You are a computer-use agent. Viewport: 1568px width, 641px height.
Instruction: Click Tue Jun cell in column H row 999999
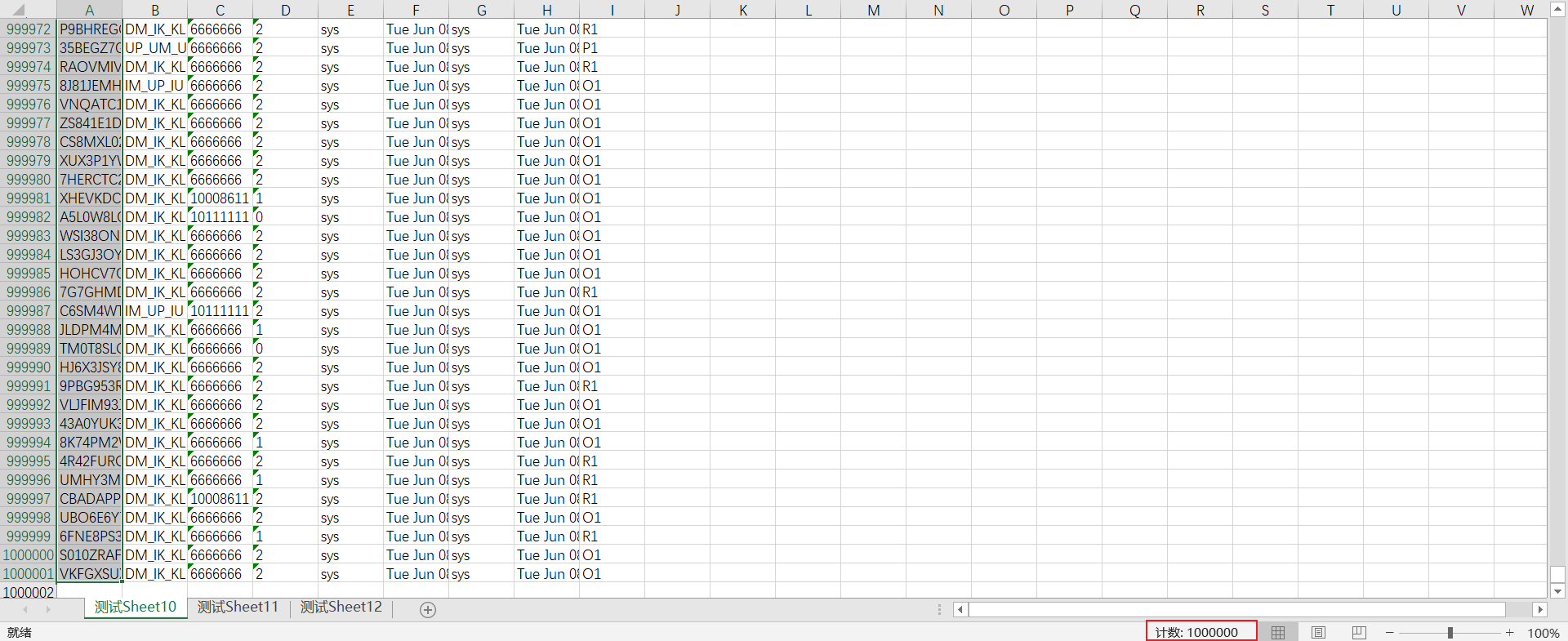coord(547,536)
